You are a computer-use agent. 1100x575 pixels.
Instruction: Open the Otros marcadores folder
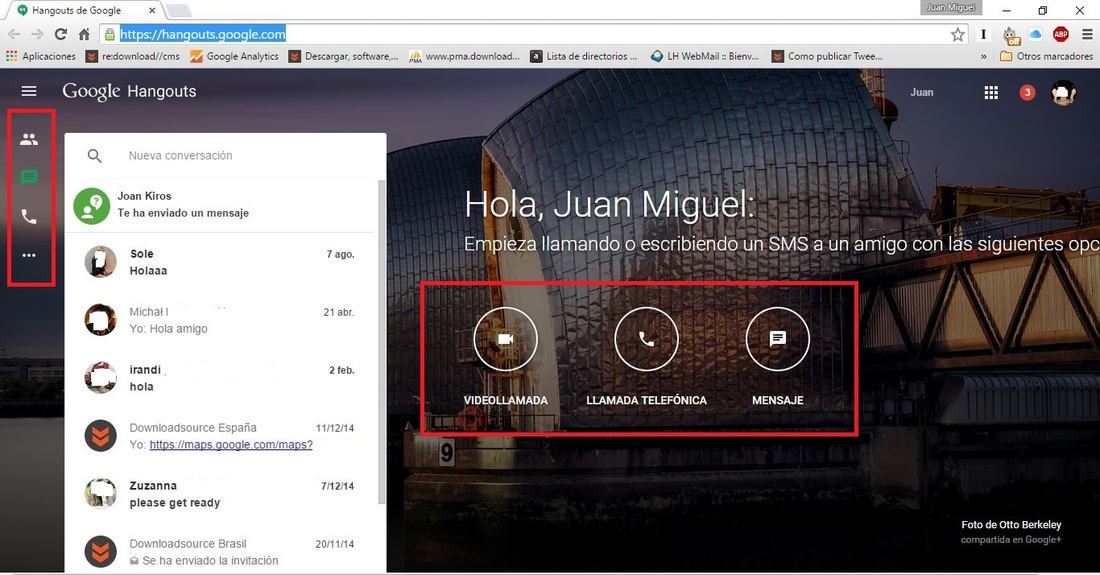click(x=1046, y=56)
